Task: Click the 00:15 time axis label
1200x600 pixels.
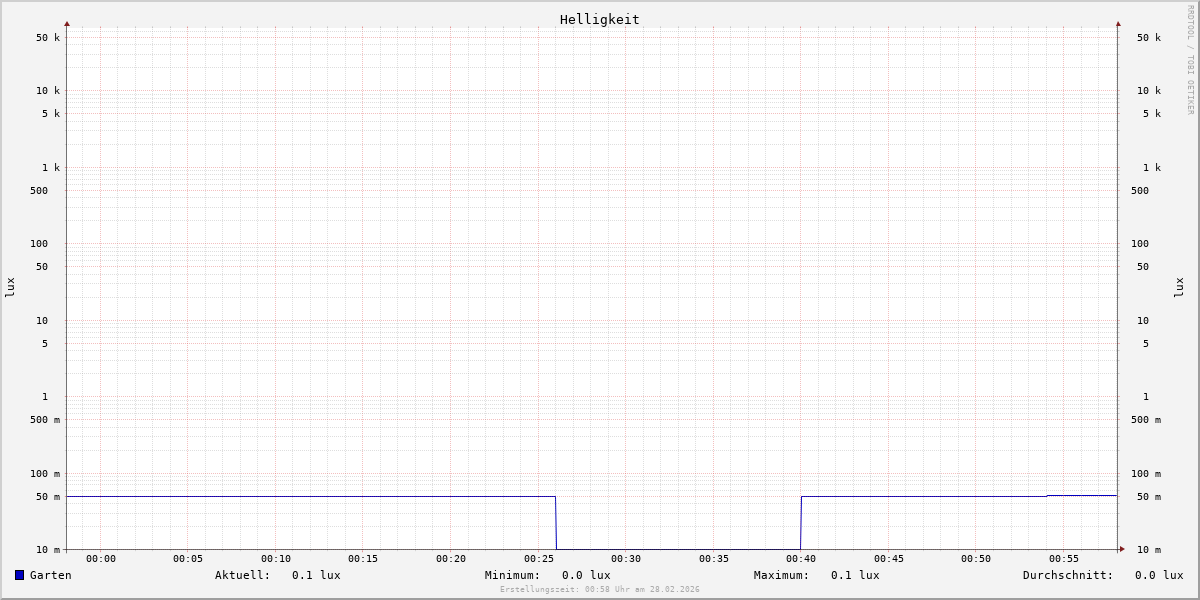Action: pyautogui.click(x=363, y=559)
